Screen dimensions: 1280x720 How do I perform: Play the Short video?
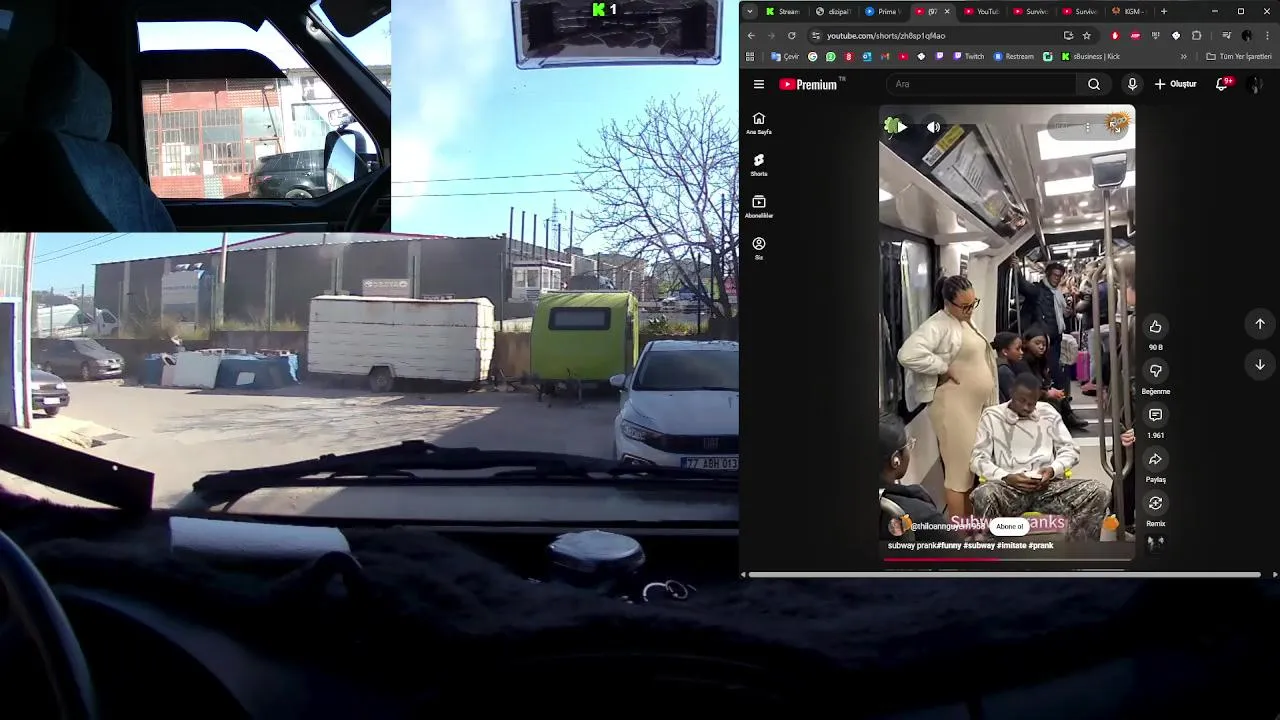[901, 127]
